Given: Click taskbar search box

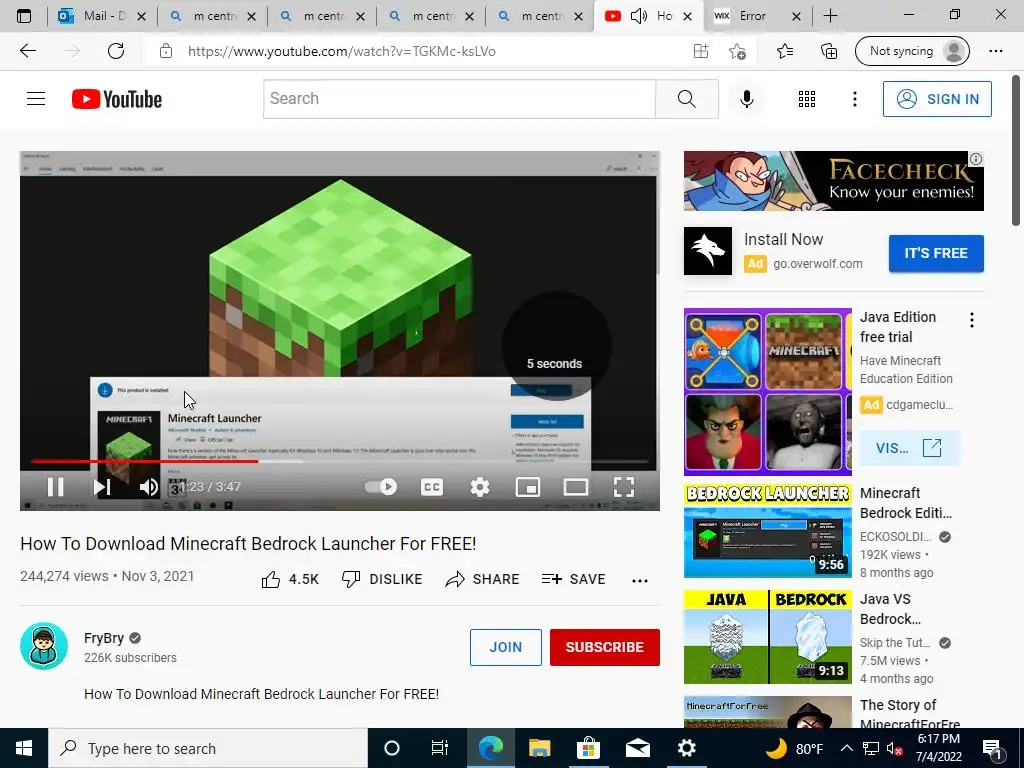Looking at the screenshot, I should [208, 748].
